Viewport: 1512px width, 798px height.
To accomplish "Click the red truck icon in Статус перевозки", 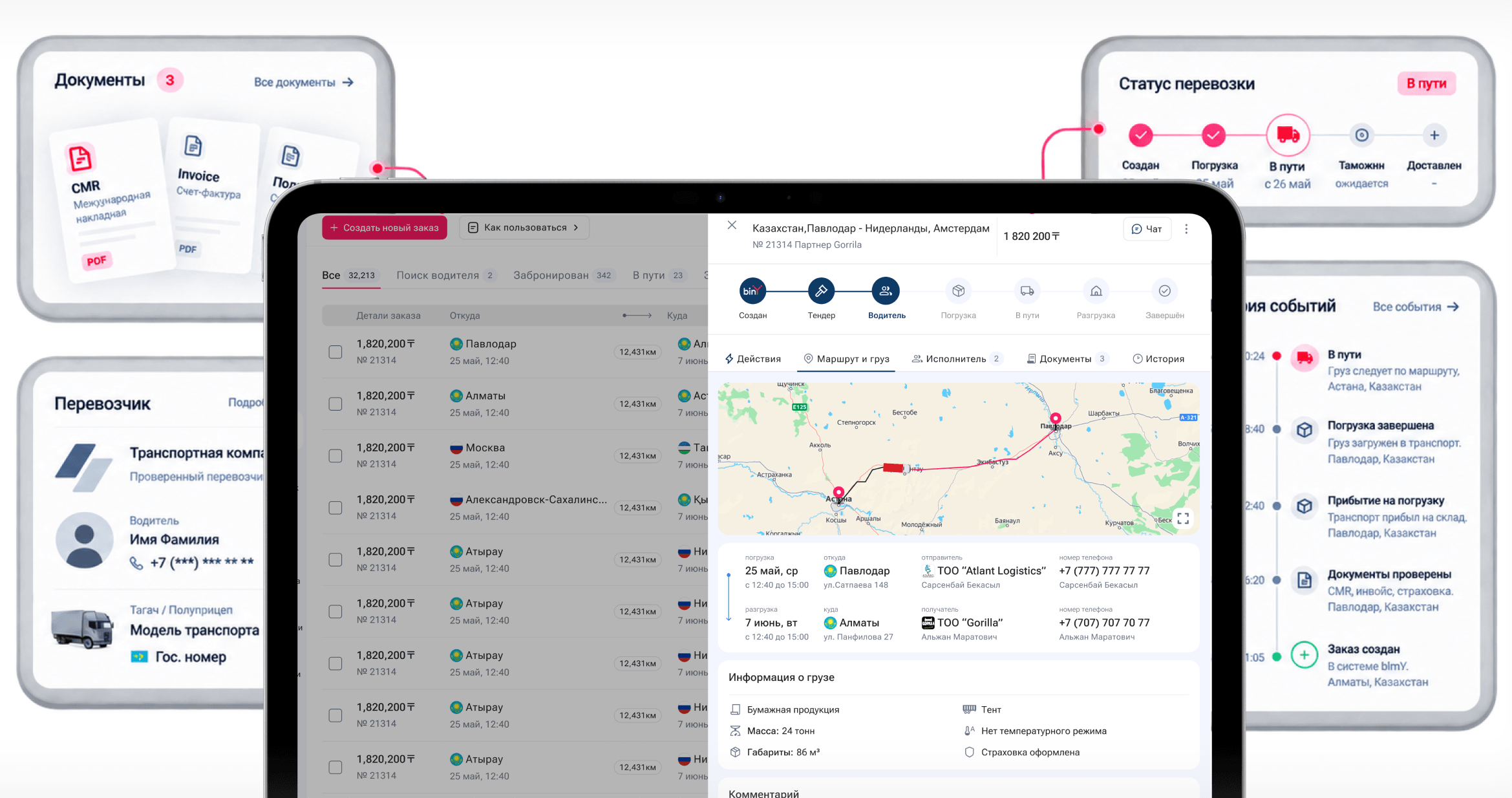I will (1288, 135).
